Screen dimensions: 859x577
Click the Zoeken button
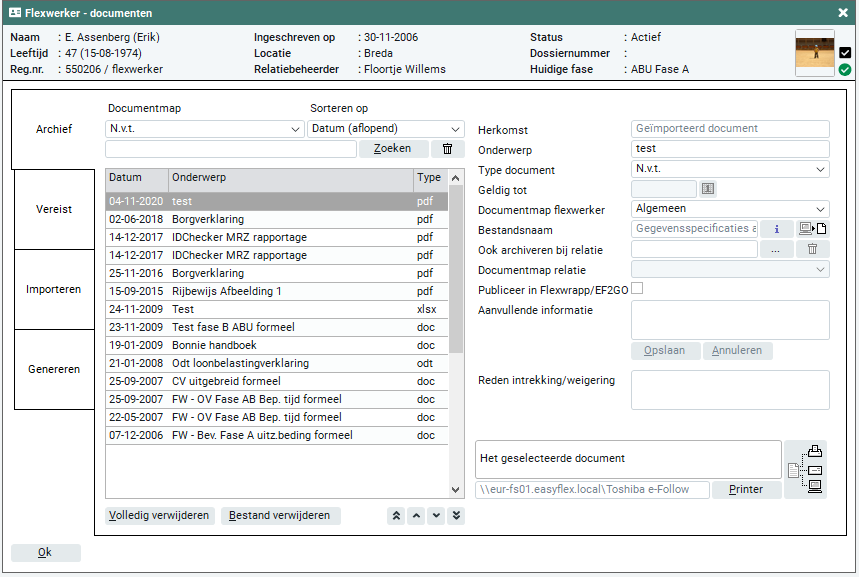[393, 149]
